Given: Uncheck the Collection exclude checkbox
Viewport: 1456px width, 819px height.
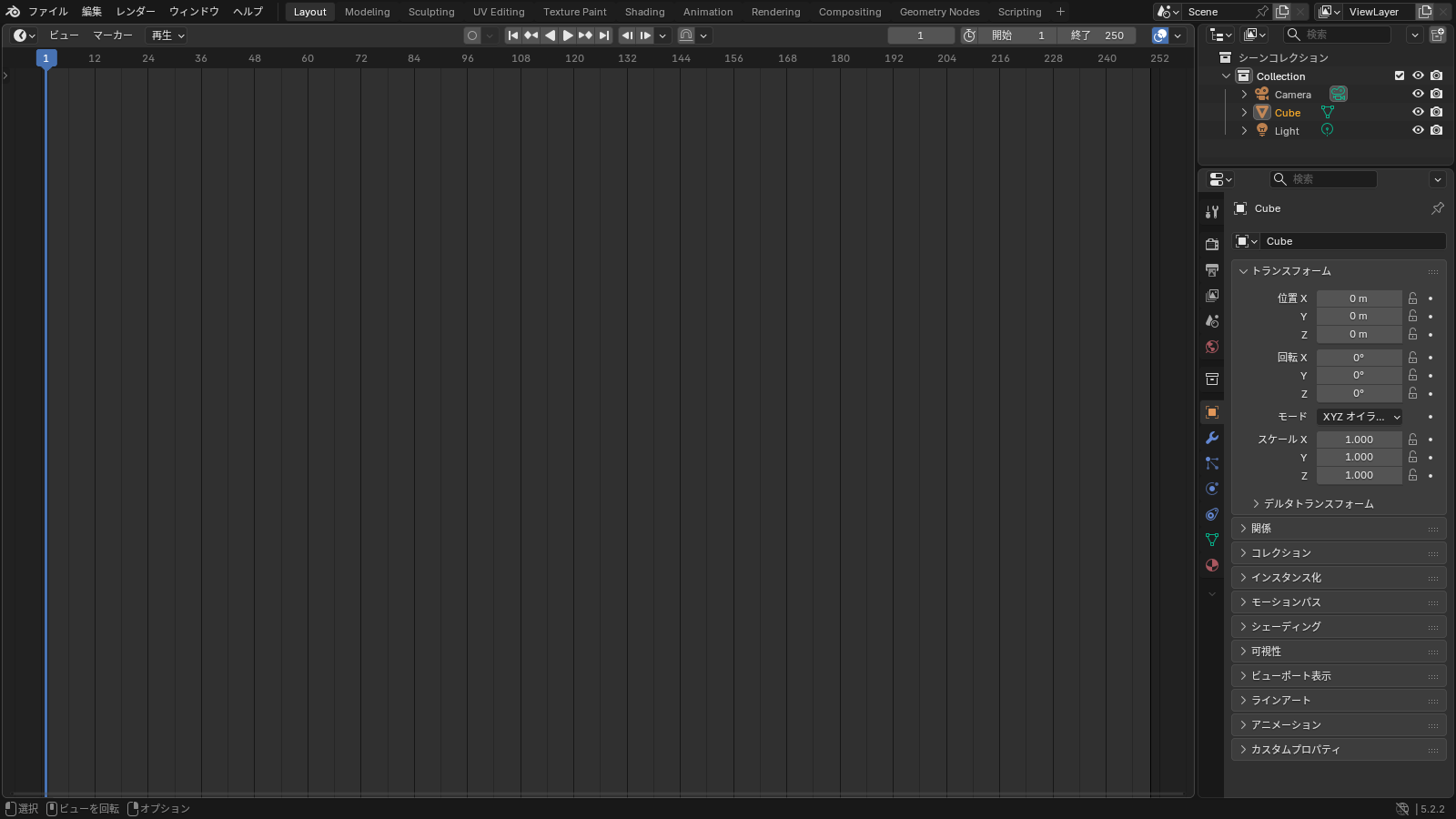Looking at the screenshot, I should coord(1400,76).
